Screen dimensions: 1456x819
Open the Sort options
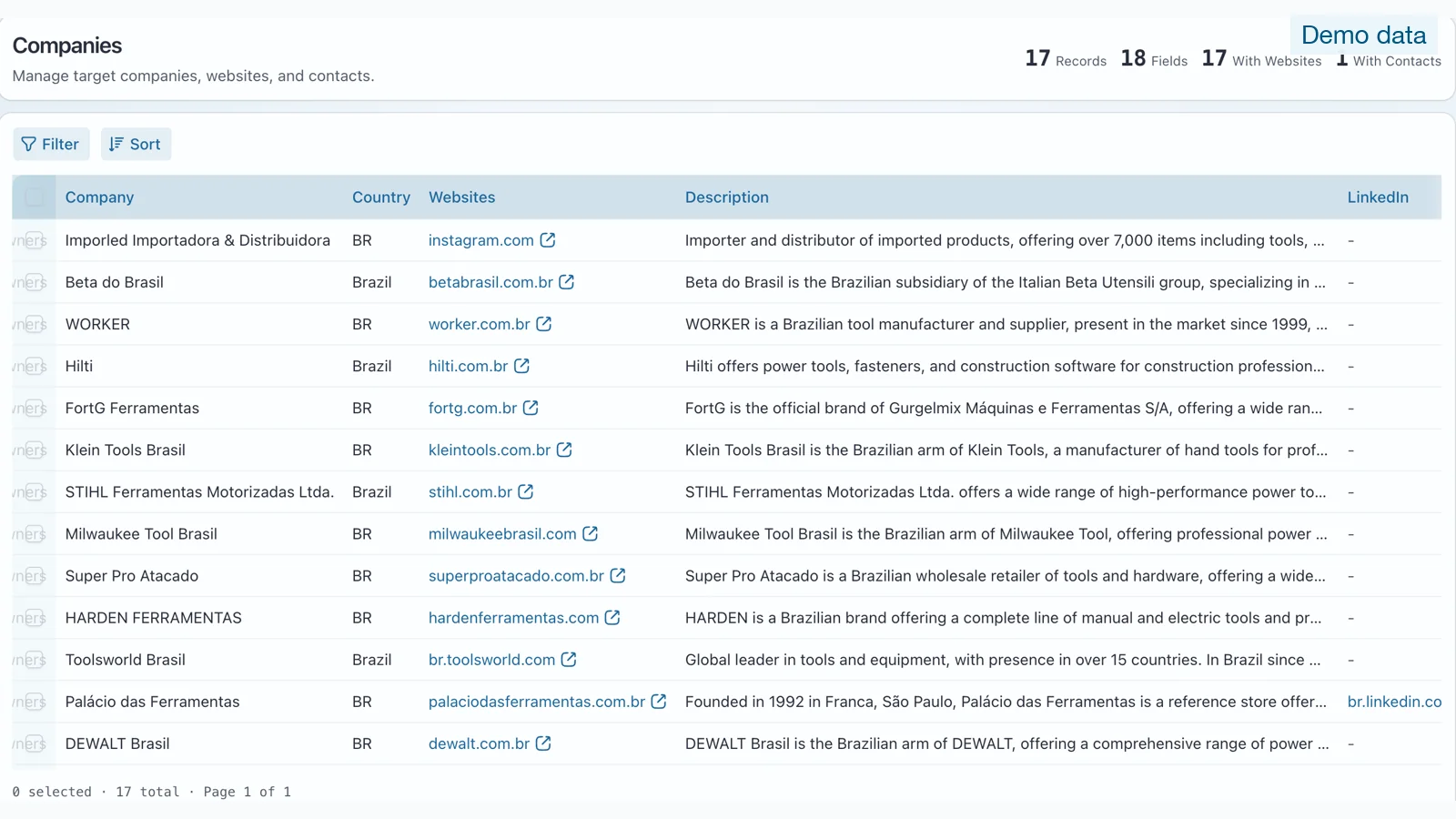point(136,144)
